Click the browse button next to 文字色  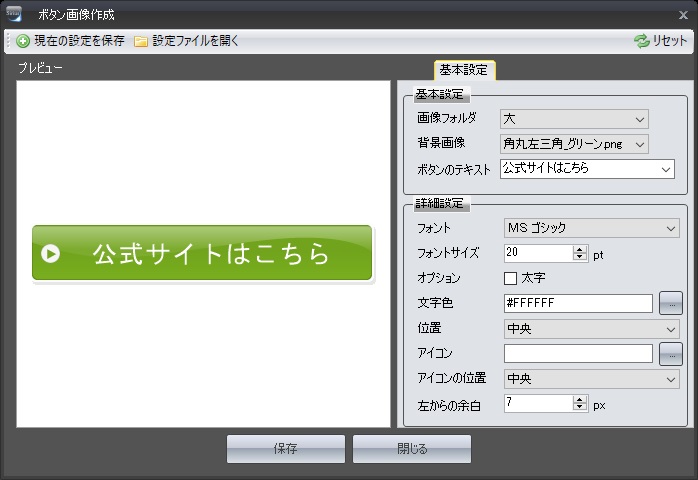coord(670,303)
